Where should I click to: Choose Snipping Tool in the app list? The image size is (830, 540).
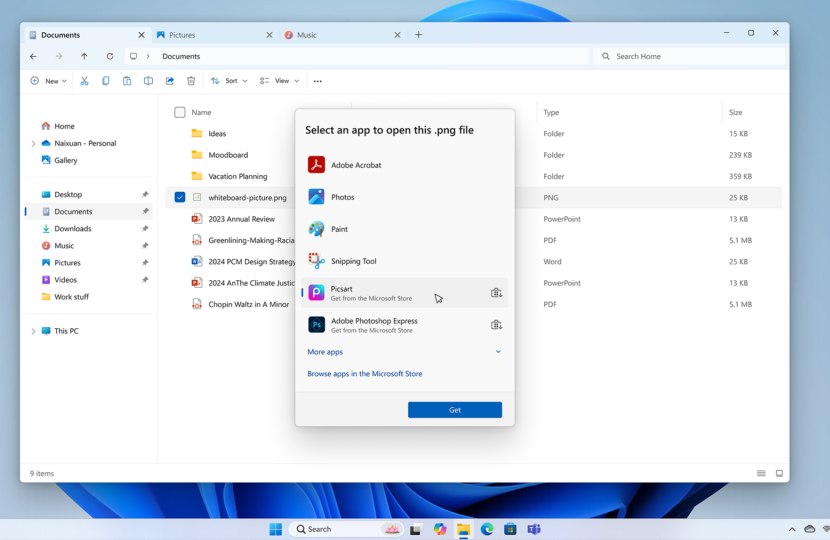pos(404,261)
